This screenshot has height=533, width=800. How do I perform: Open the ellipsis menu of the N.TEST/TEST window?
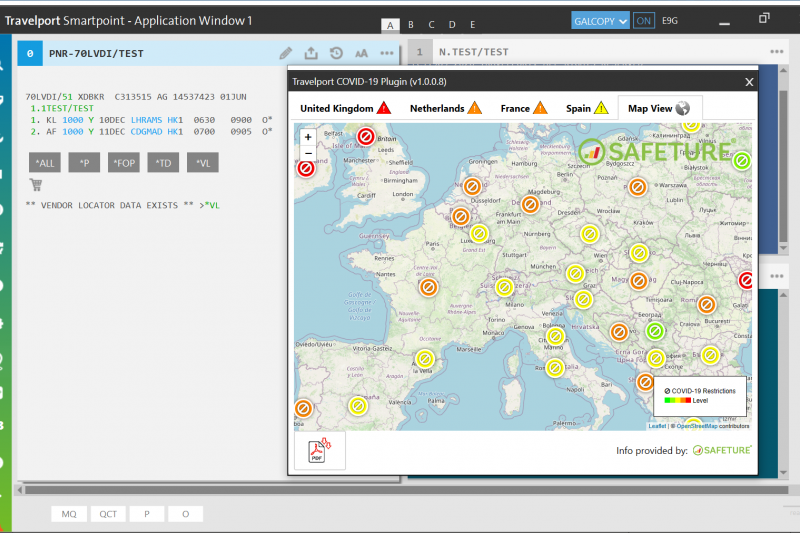tap(777, 52)
